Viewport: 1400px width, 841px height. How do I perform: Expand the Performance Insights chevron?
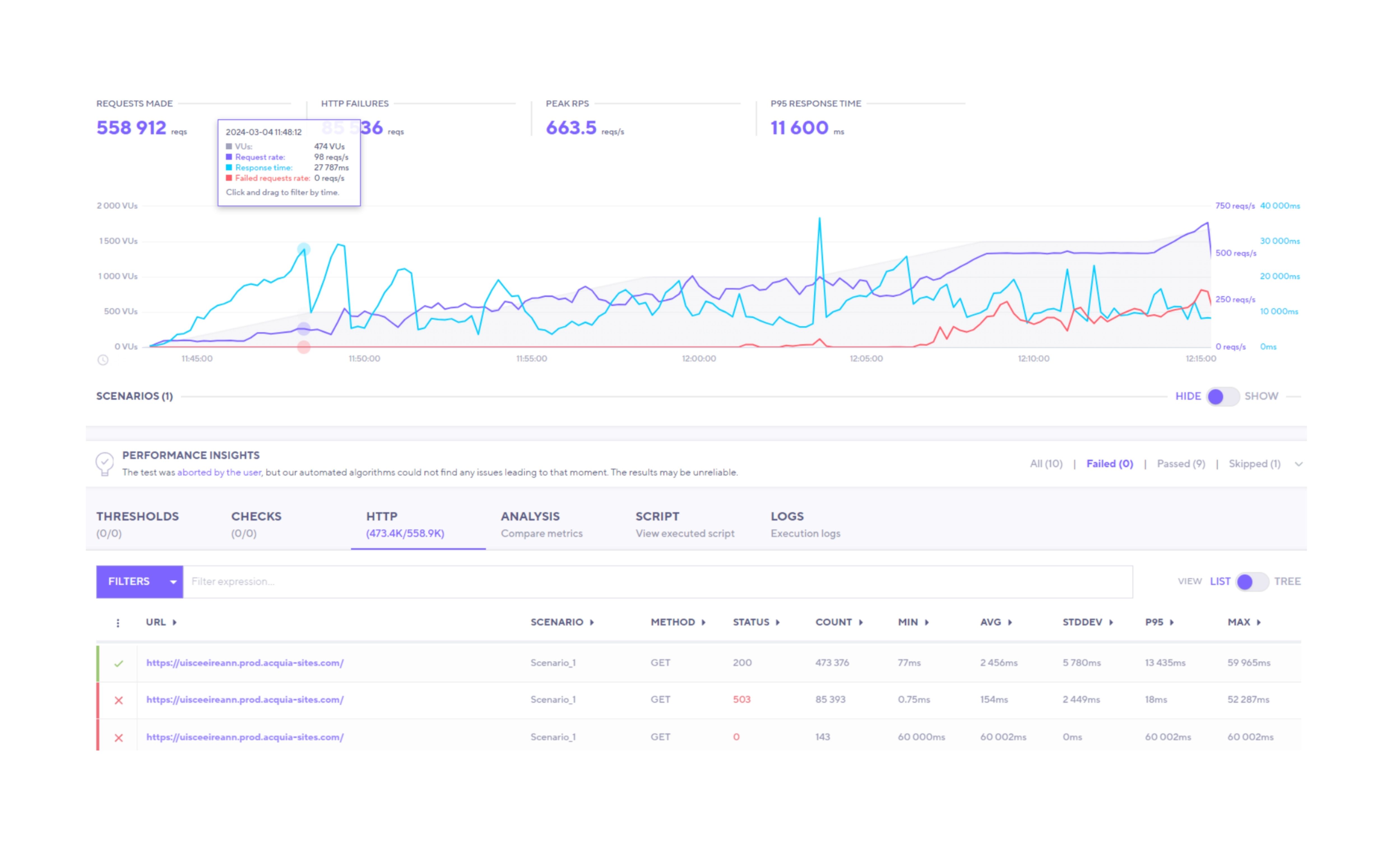click(x=1298, y=464)
